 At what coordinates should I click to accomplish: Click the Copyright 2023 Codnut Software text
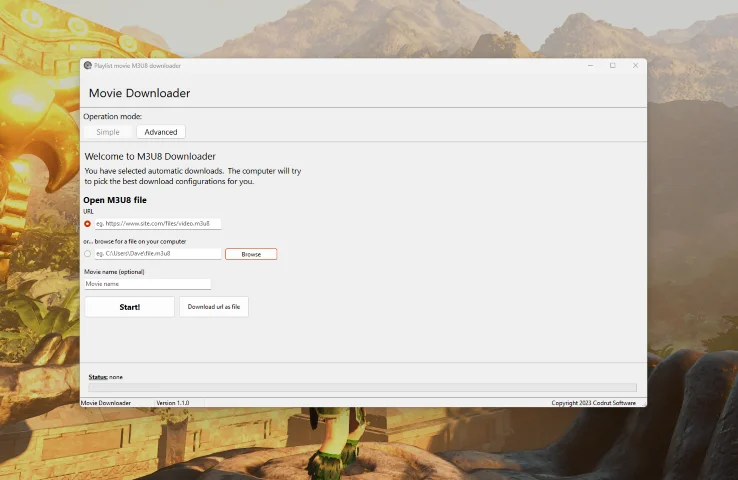594,403
